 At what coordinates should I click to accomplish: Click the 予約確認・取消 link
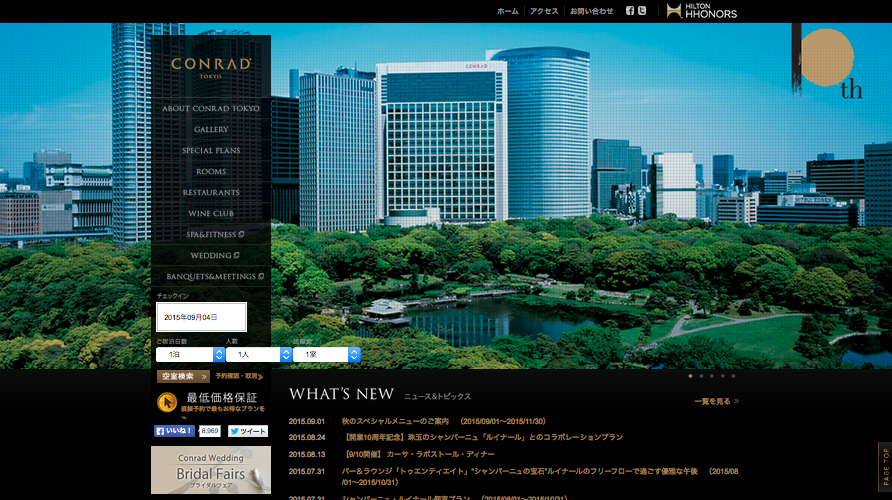pos(239,376)
